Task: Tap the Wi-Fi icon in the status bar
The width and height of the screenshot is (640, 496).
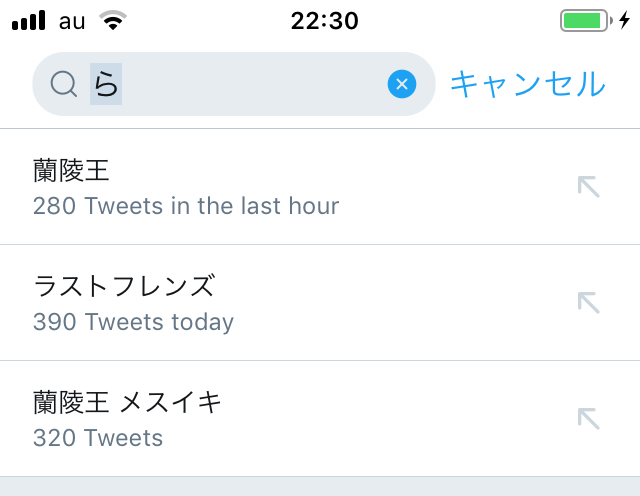Action: coord(114,21)
